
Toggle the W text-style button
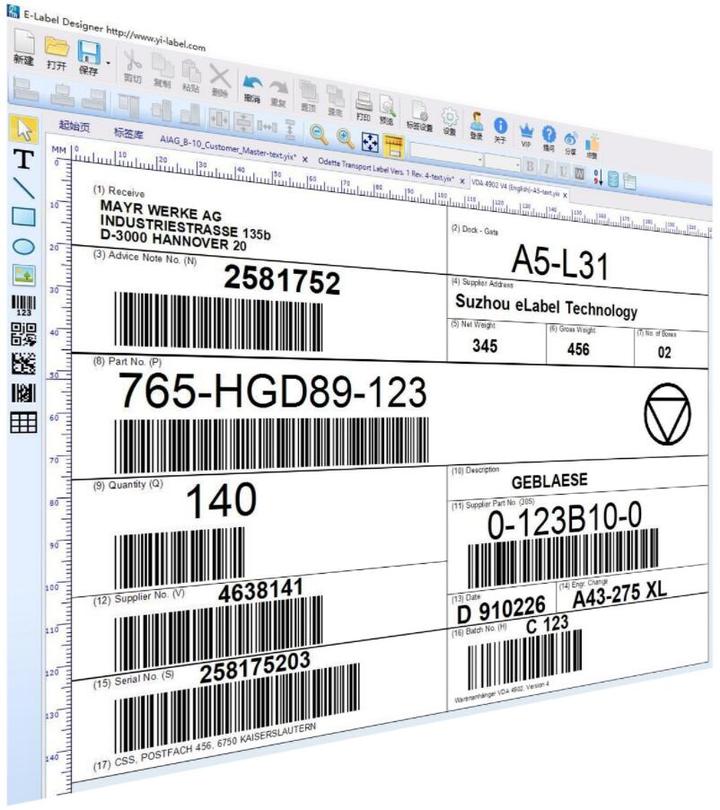tap(580, 174)
